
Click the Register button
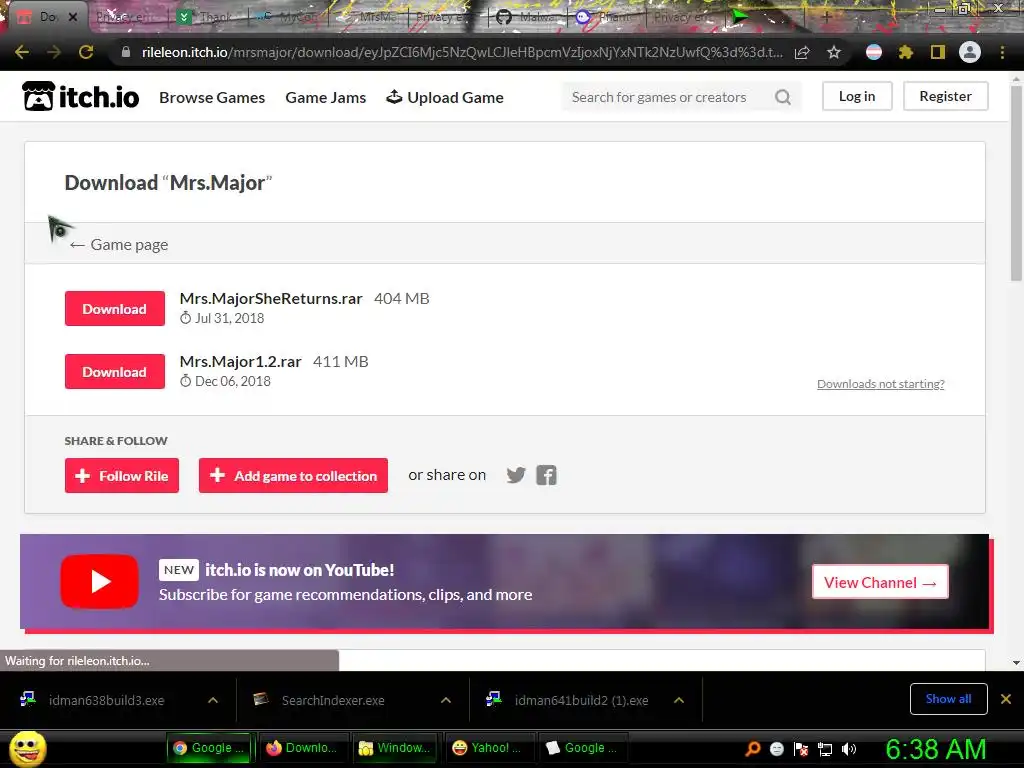(946, 96)
